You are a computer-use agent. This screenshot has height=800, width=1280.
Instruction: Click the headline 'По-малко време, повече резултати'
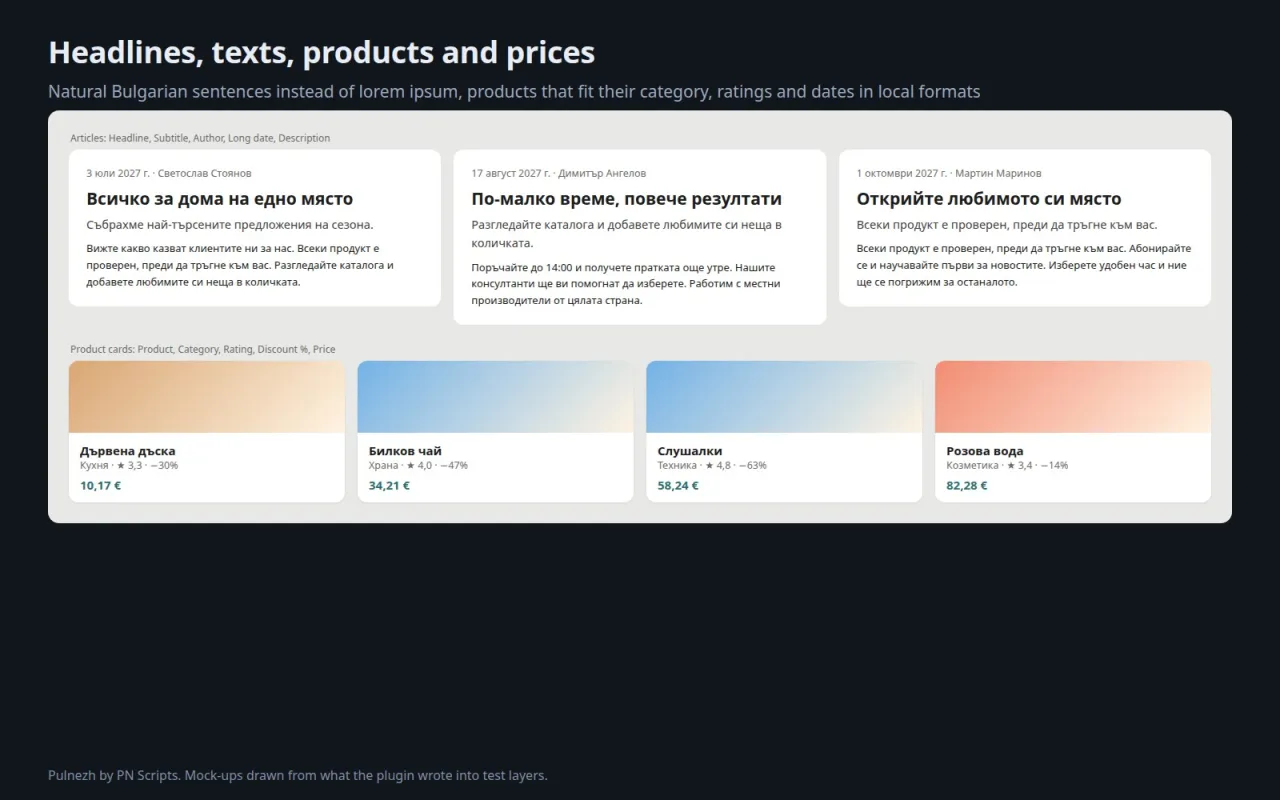626,199
